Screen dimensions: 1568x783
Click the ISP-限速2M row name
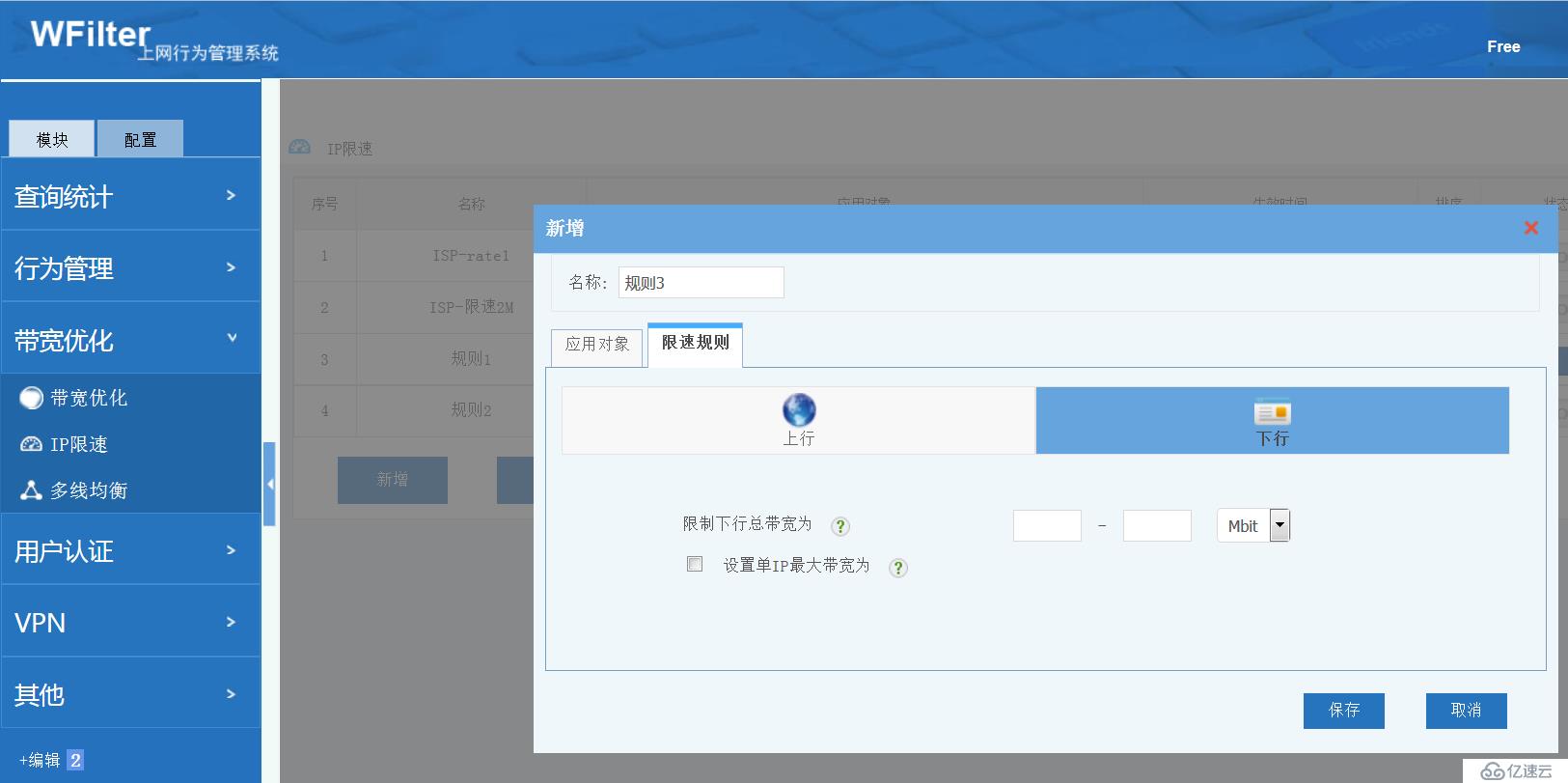[x=472, y=307]
